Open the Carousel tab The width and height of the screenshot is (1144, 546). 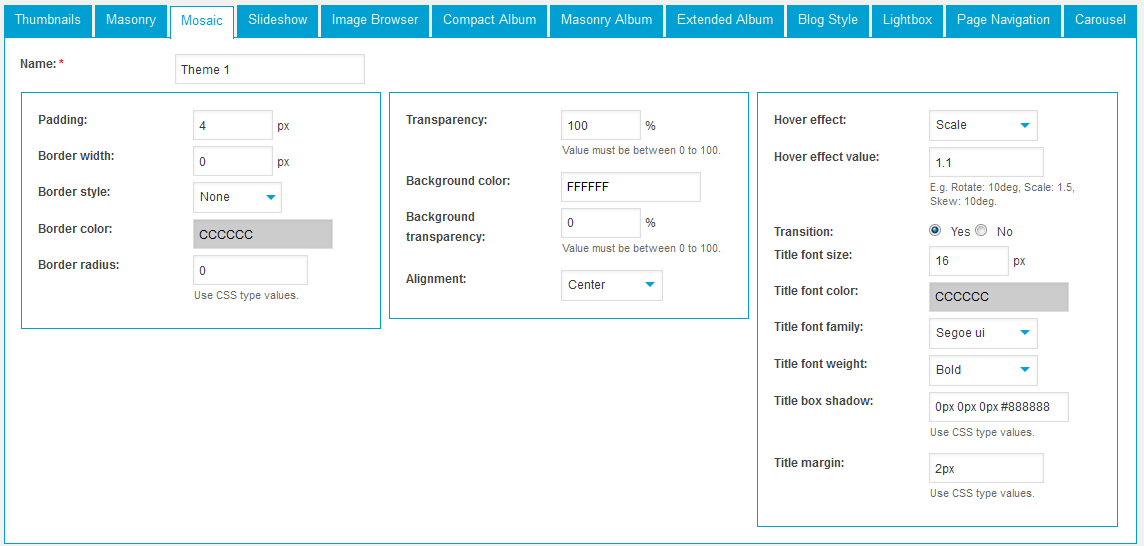1100,20
